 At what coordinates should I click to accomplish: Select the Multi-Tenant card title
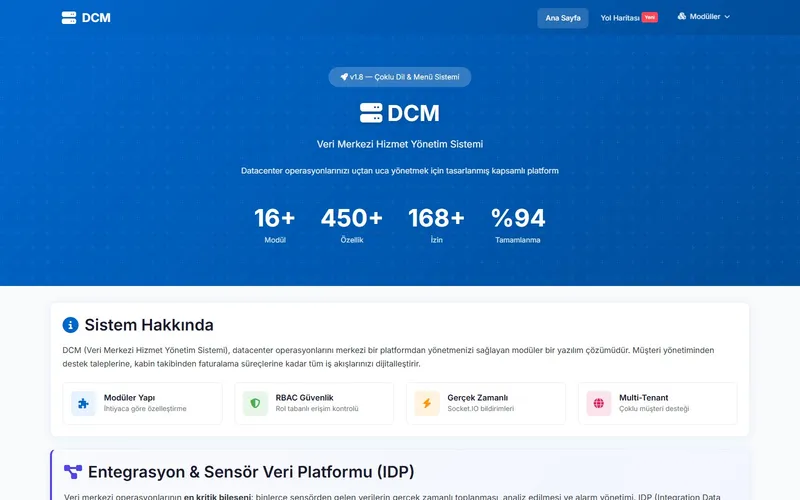click(x=643, y=397)
